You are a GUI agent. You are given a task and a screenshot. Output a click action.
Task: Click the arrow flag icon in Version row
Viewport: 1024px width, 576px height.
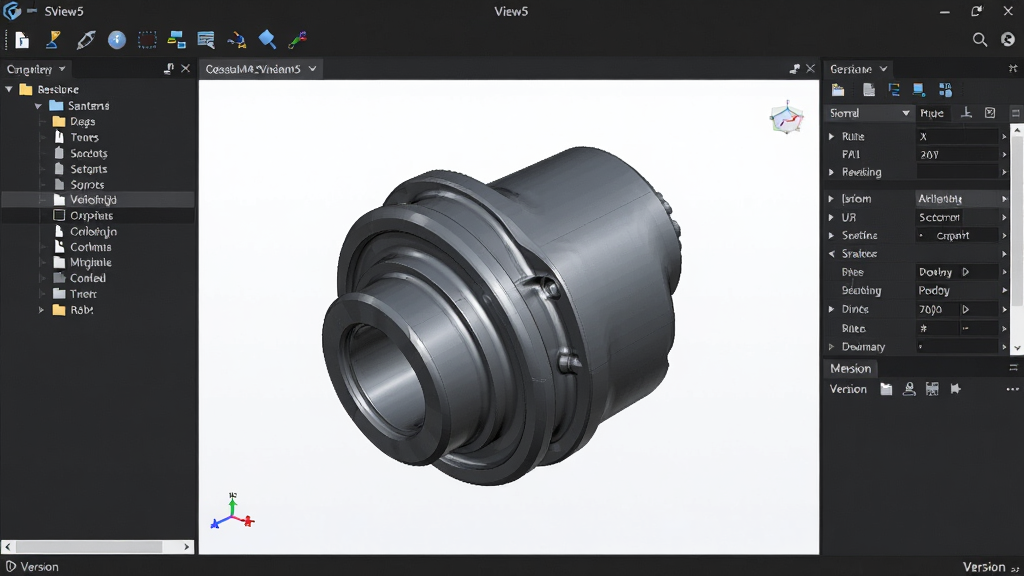click(x=955, y=389)
